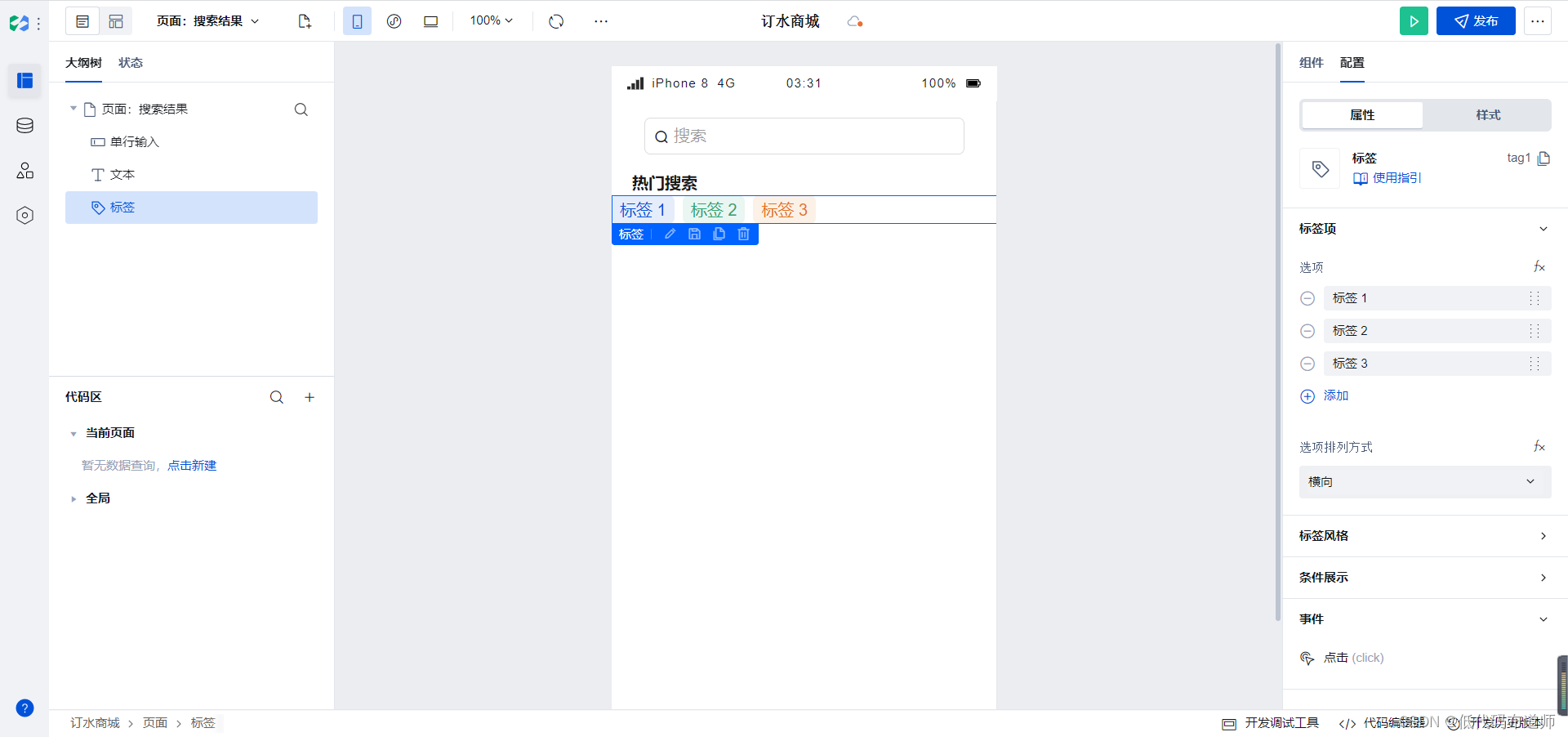Open the roles and users sidebar icon

24,171
